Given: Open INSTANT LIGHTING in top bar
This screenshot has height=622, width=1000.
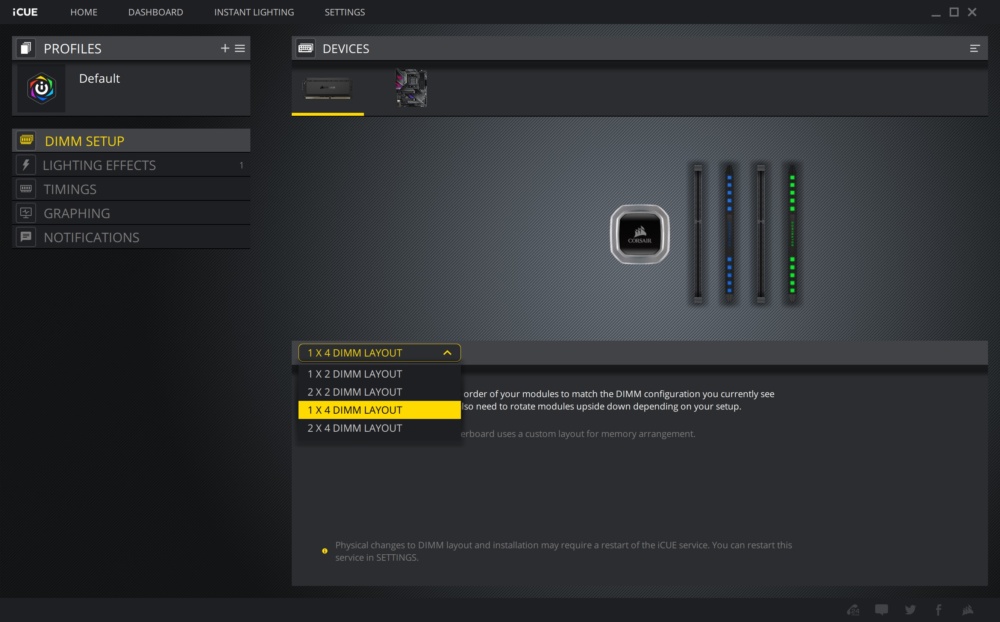Looking at the screenshot, I should point(254,12).
